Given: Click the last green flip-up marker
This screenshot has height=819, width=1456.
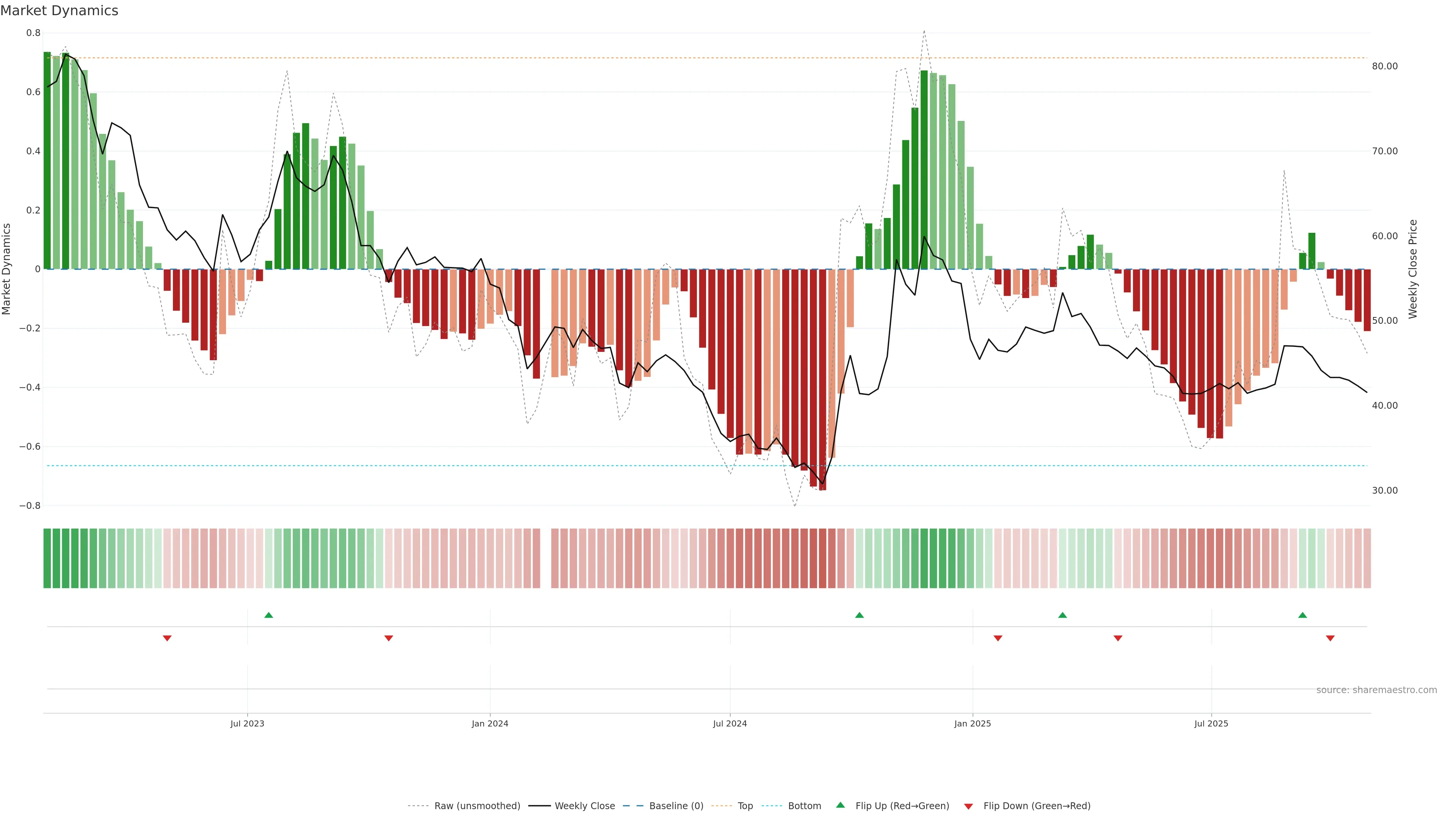Looking at the screenshot, I should (x=1302, y=615).
